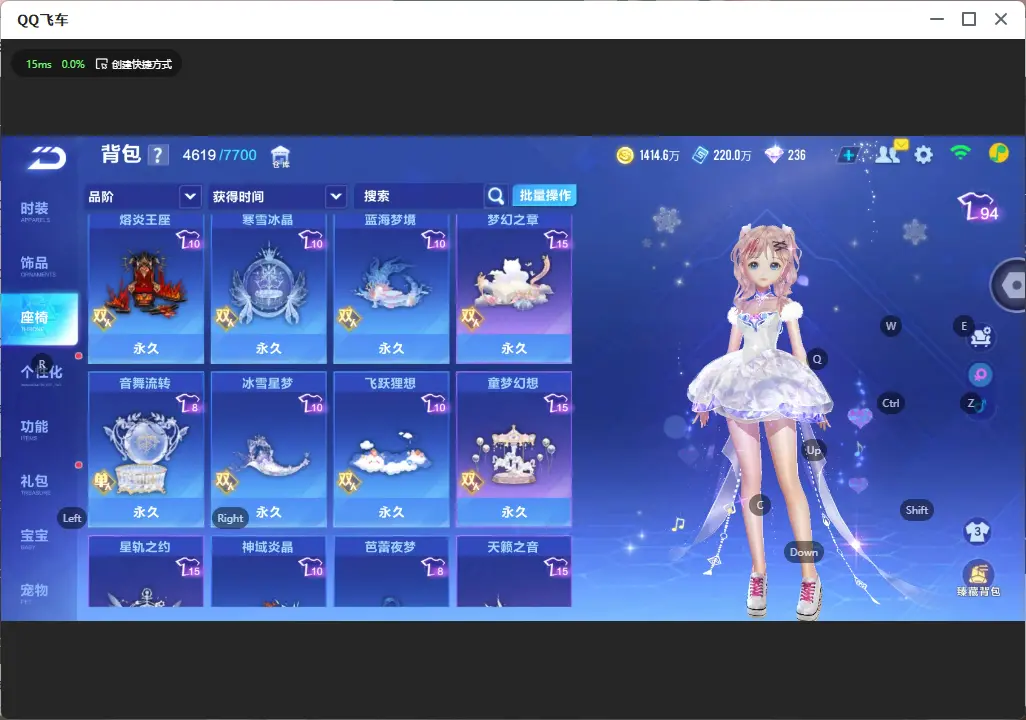Open the outfit score shirt icon 94
Image resolution: width=1026 pixels, height=720 pixels.
[978, 207]
